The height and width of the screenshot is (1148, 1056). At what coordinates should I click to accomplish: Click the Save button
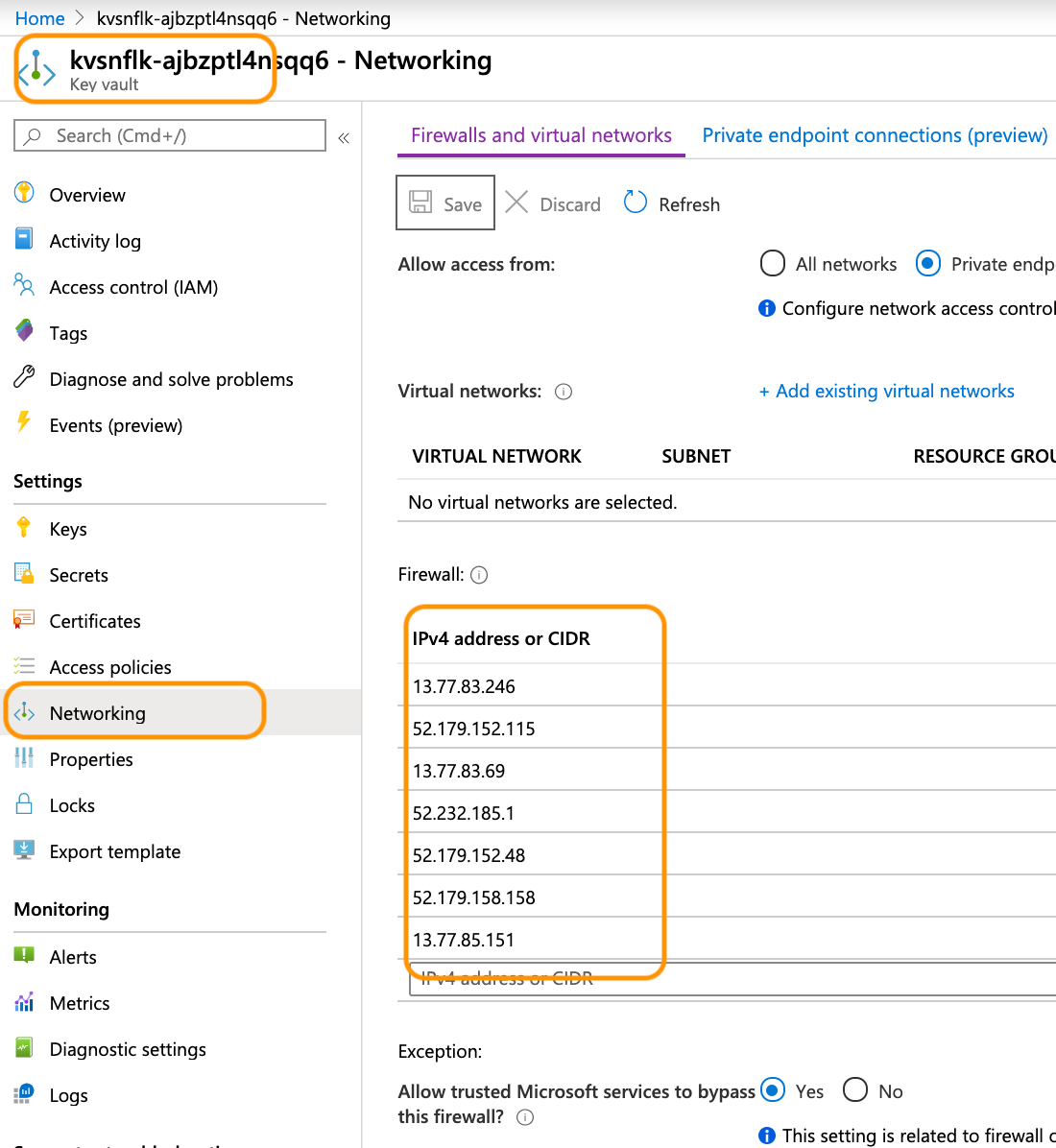coord(445,203)
